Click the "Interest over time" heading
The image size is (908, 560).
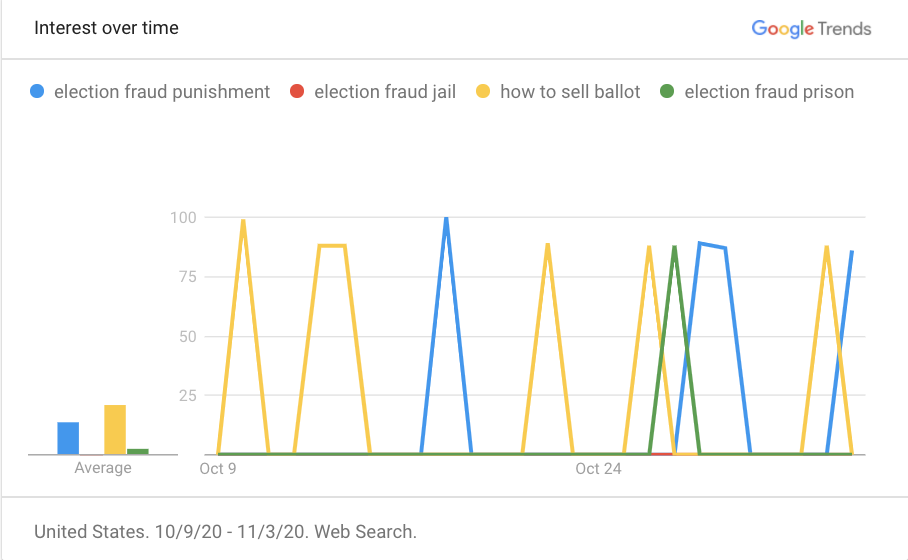coord(106,28)
